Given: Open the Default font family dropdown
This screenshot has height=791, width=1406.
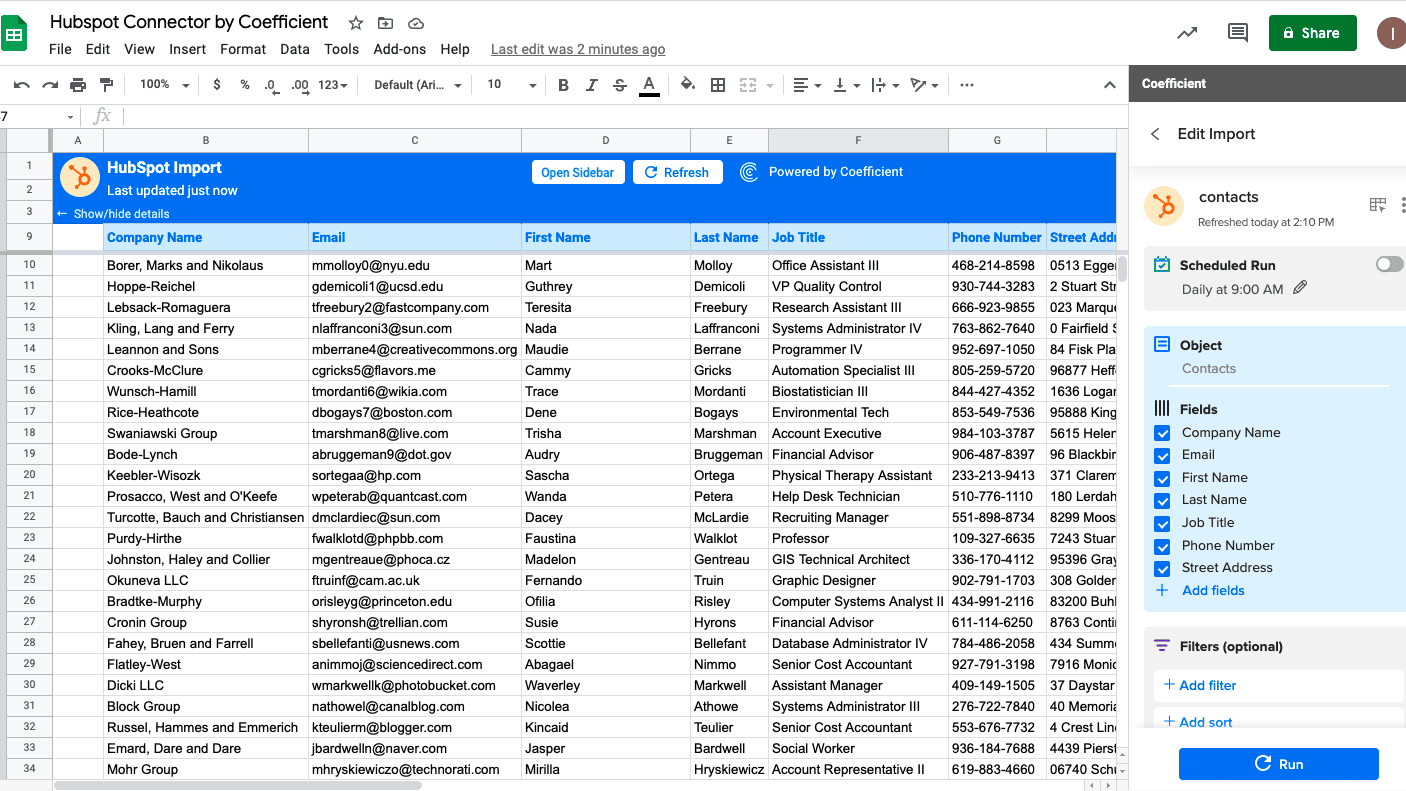Looking at the screenshot, I should pos(418,85).
